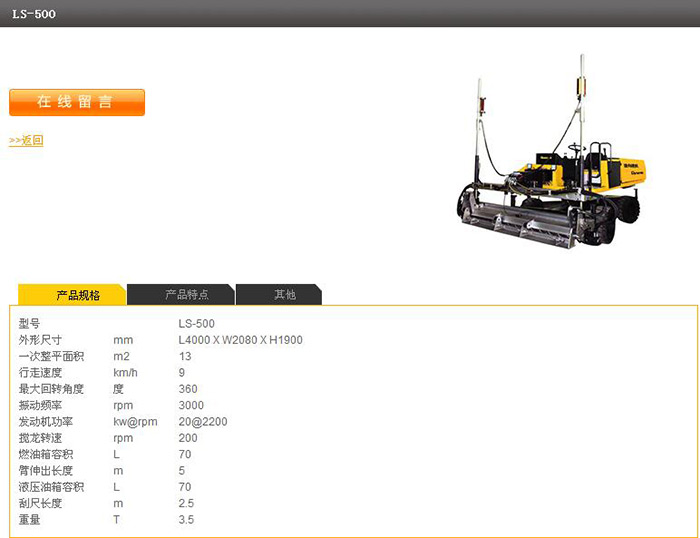Click the 臂伸出长度 row label
The image size is (700, 538).
click(46, 471)
